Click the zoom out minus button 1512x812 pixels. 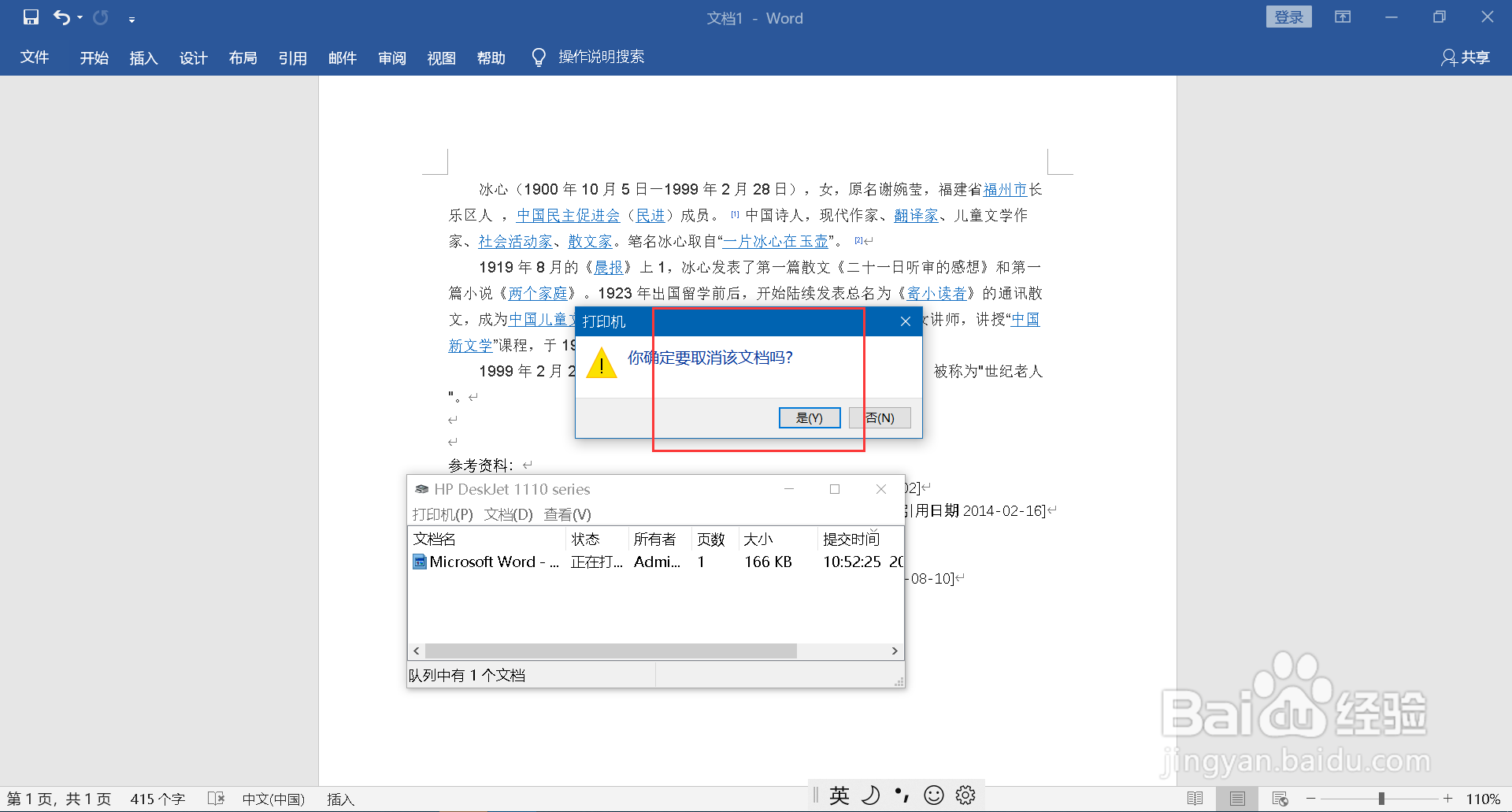(1311, 799)
